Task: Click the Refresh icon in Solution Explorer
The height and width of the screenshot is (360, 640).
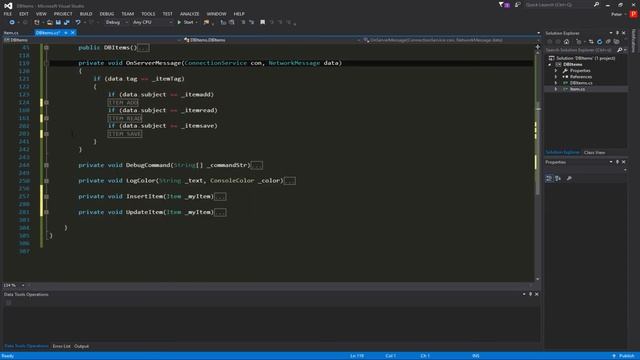Action: (599, 42)
